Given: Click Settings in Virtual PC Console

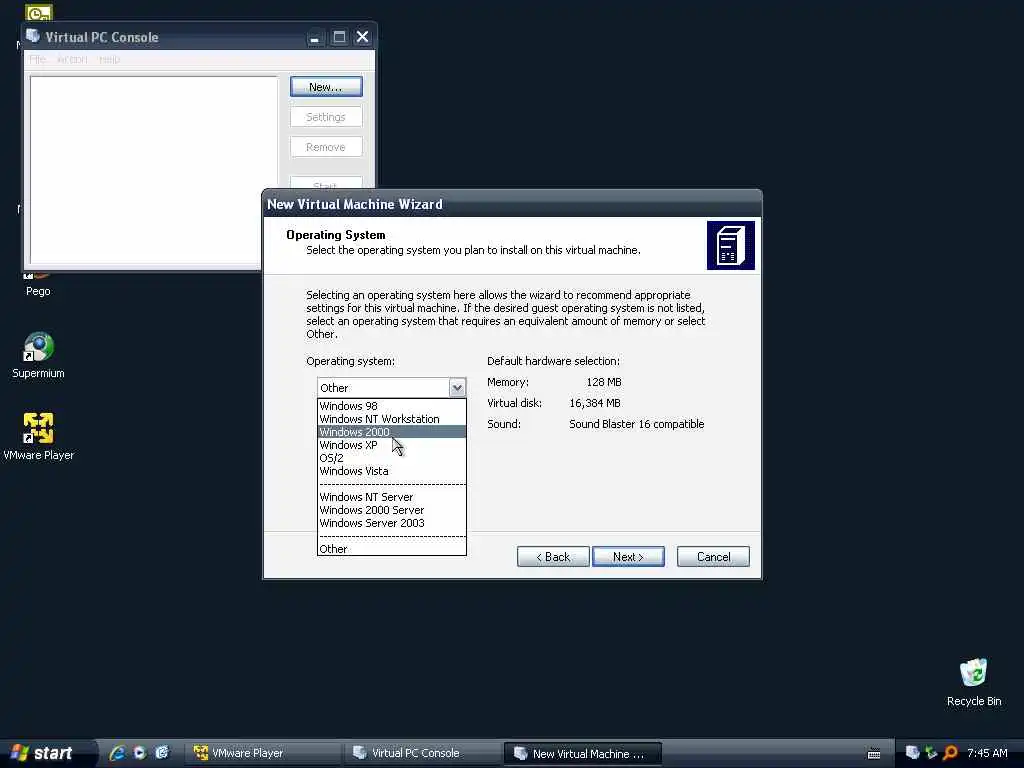Looking at the screenshot, I should click(326, 117).
